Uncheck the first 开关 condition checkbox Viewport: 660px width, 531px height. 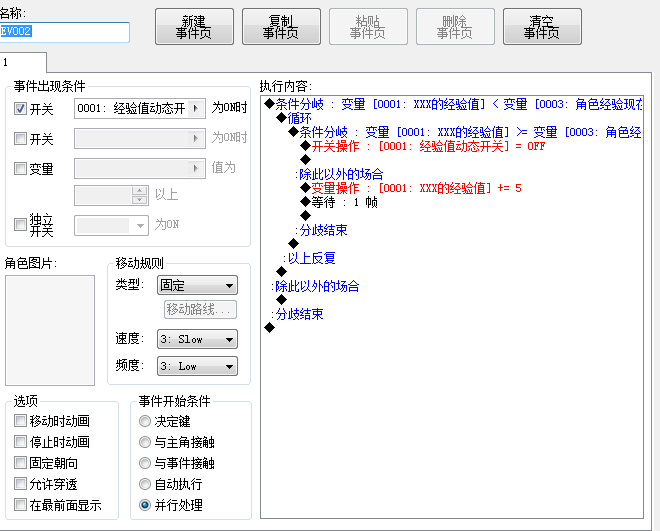tap(20, 109)
